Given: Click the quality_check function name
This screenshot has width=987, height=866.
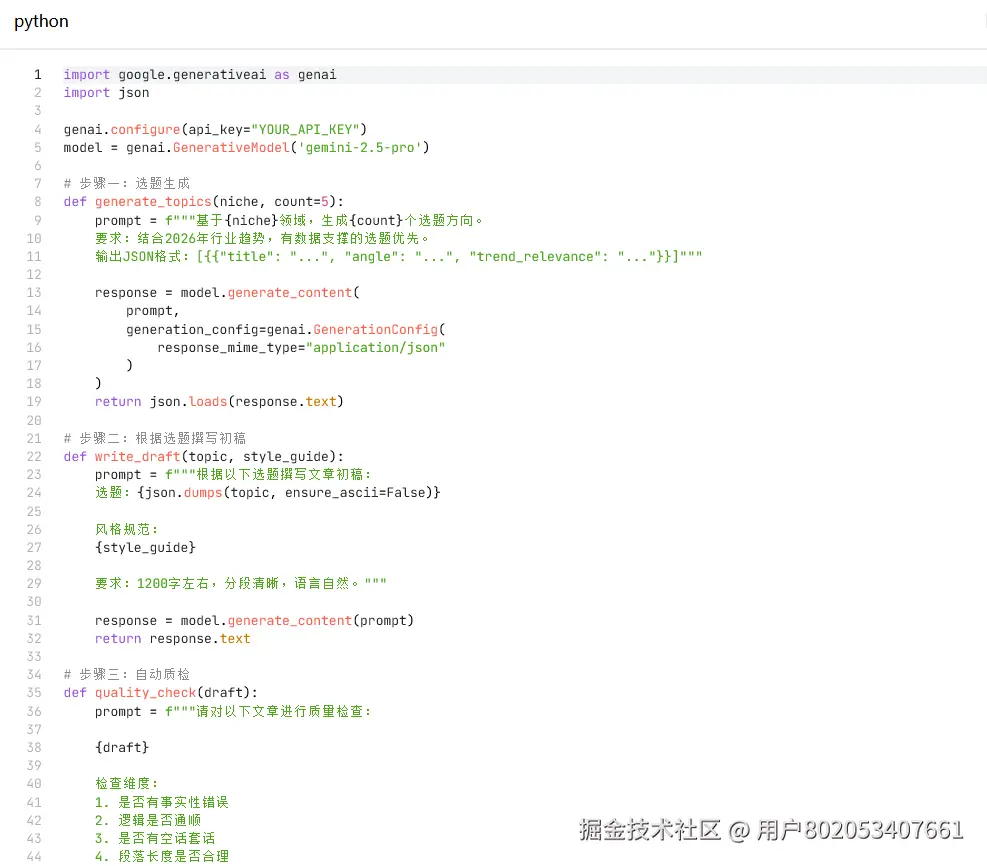Looking at the screenshot, I should coord(145,692).
